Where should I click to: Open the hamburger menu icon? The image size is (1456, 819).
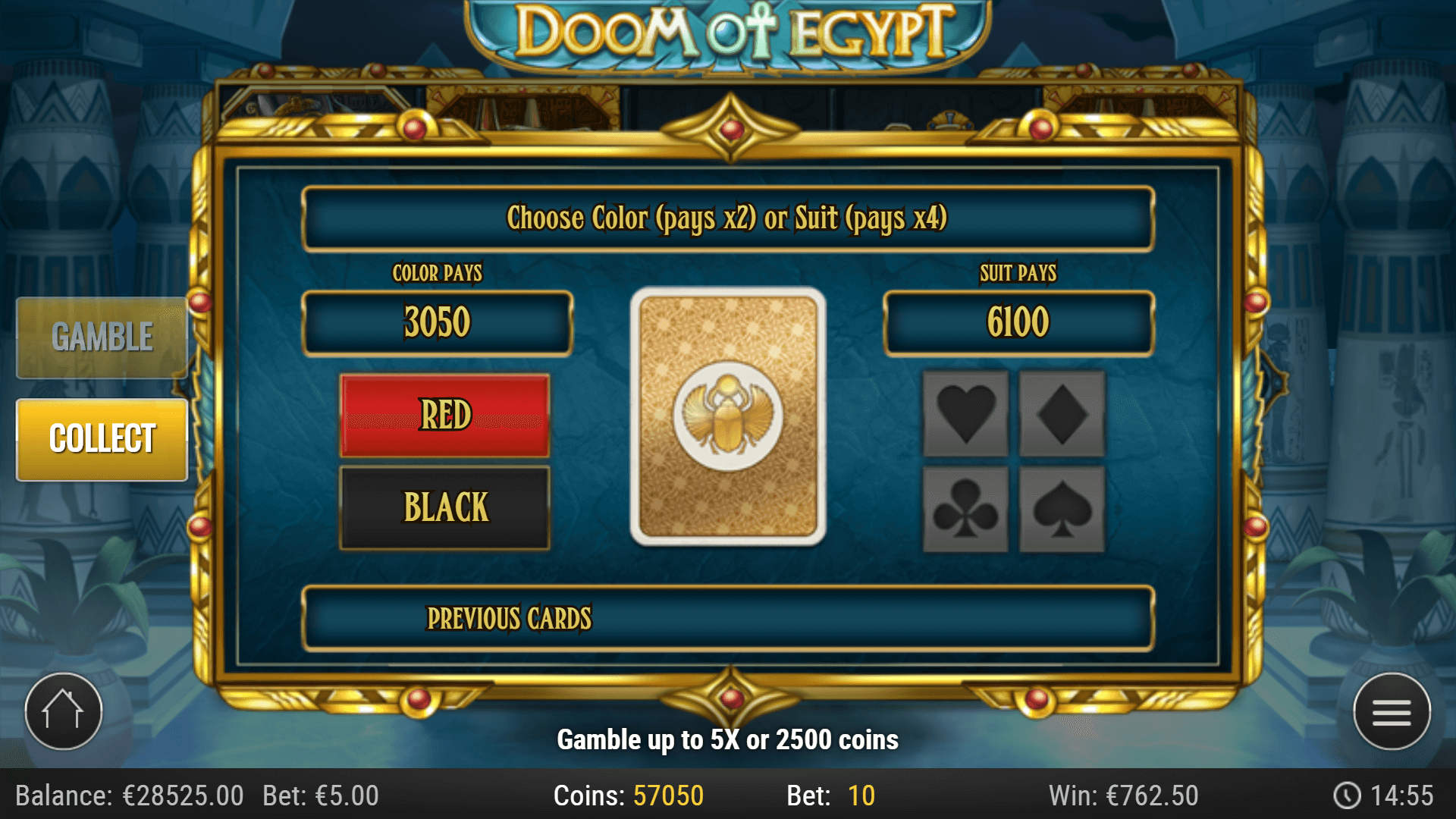1392,711
